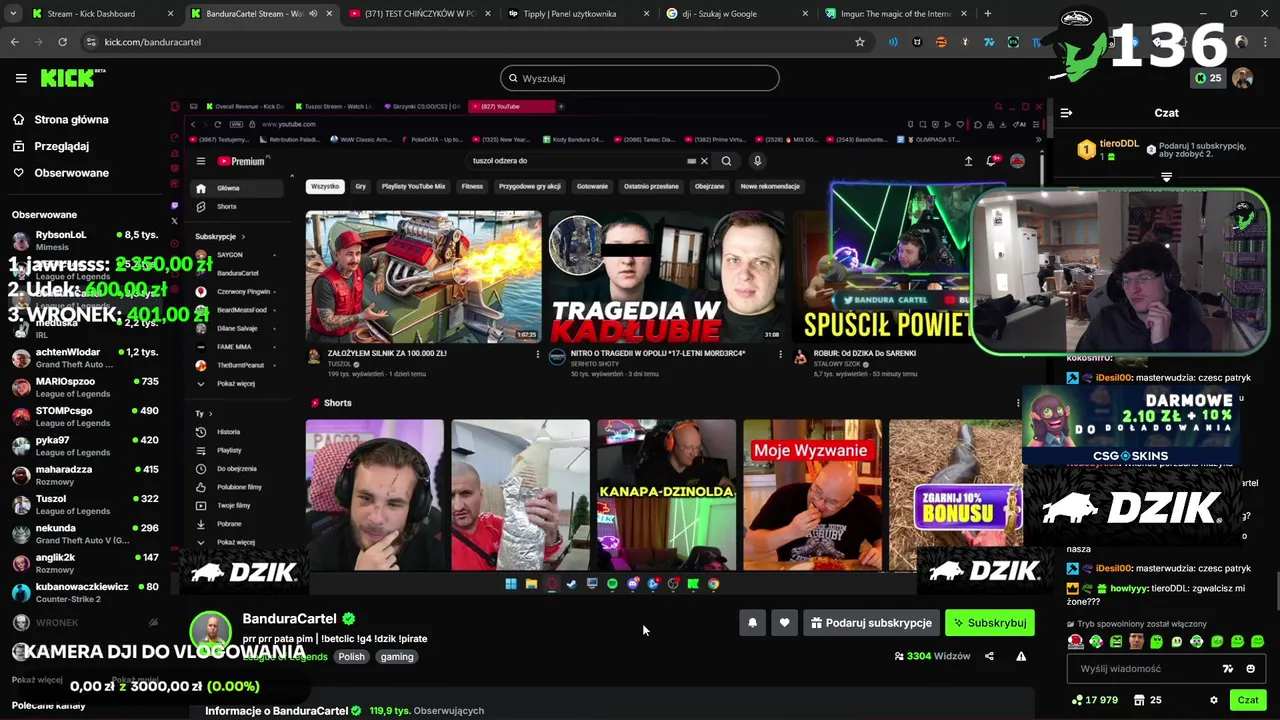Image resolution: width=1280 pixels, height=720 pixels.
Task: Open kubanowaczkiewicz channel in sidebar
Action: click(84, 592)
